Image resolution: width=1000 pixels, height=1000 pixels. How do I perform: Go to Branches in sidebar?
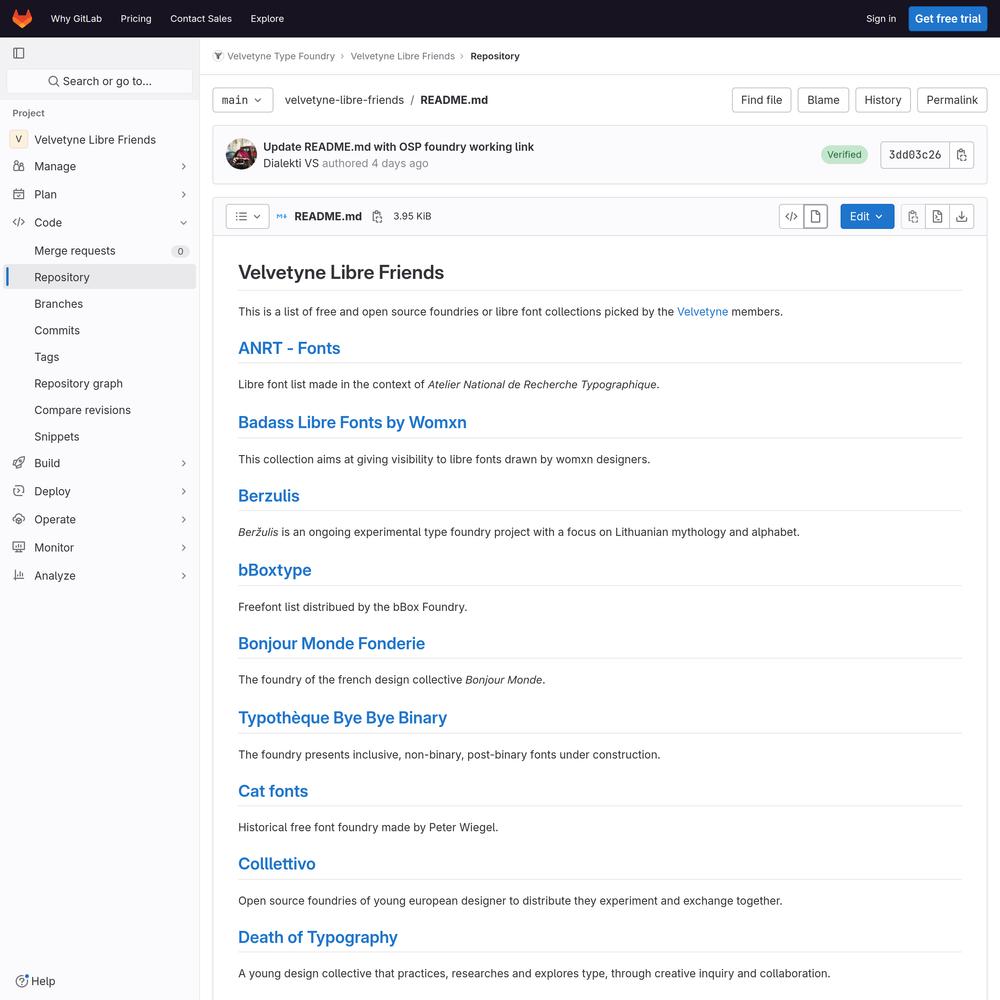tap(99, 304)
